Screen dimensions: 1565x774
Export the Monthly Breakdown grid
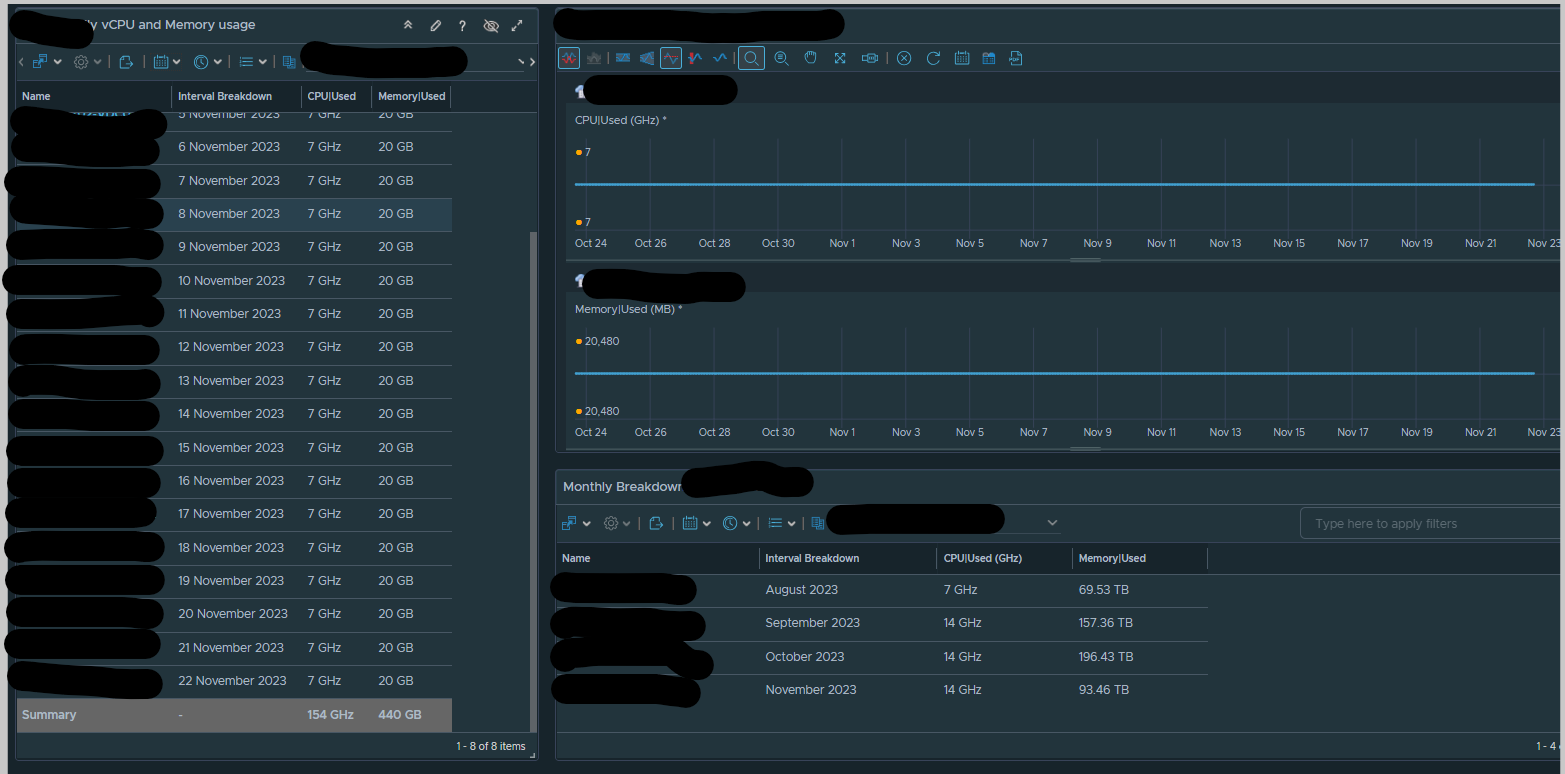[x=657, y=522]
